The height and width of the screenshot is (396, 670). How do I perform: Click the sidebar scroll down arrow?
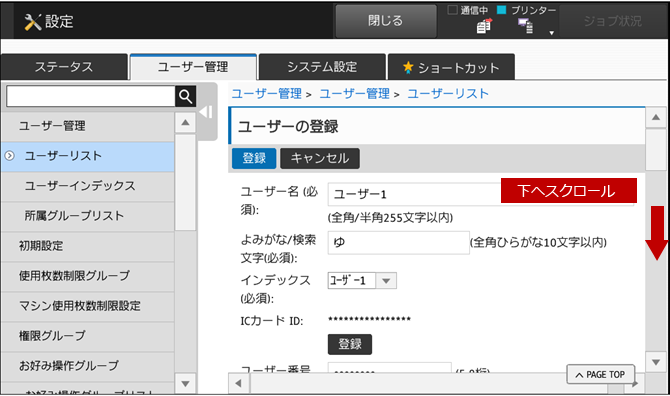pos(185,384)
